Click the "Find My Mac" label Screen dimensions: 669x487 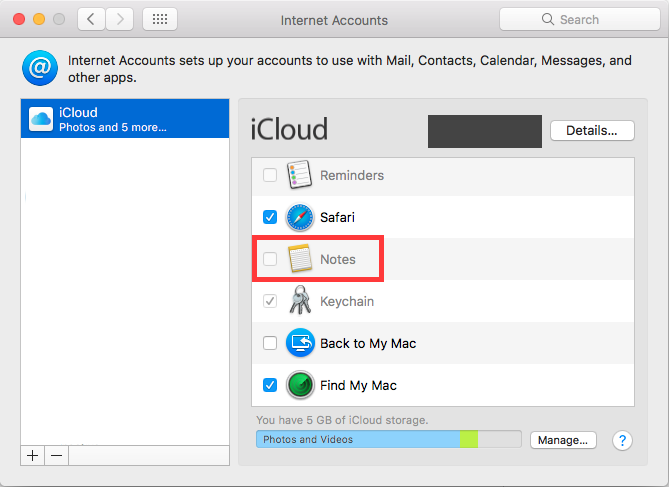click(358, 385)
